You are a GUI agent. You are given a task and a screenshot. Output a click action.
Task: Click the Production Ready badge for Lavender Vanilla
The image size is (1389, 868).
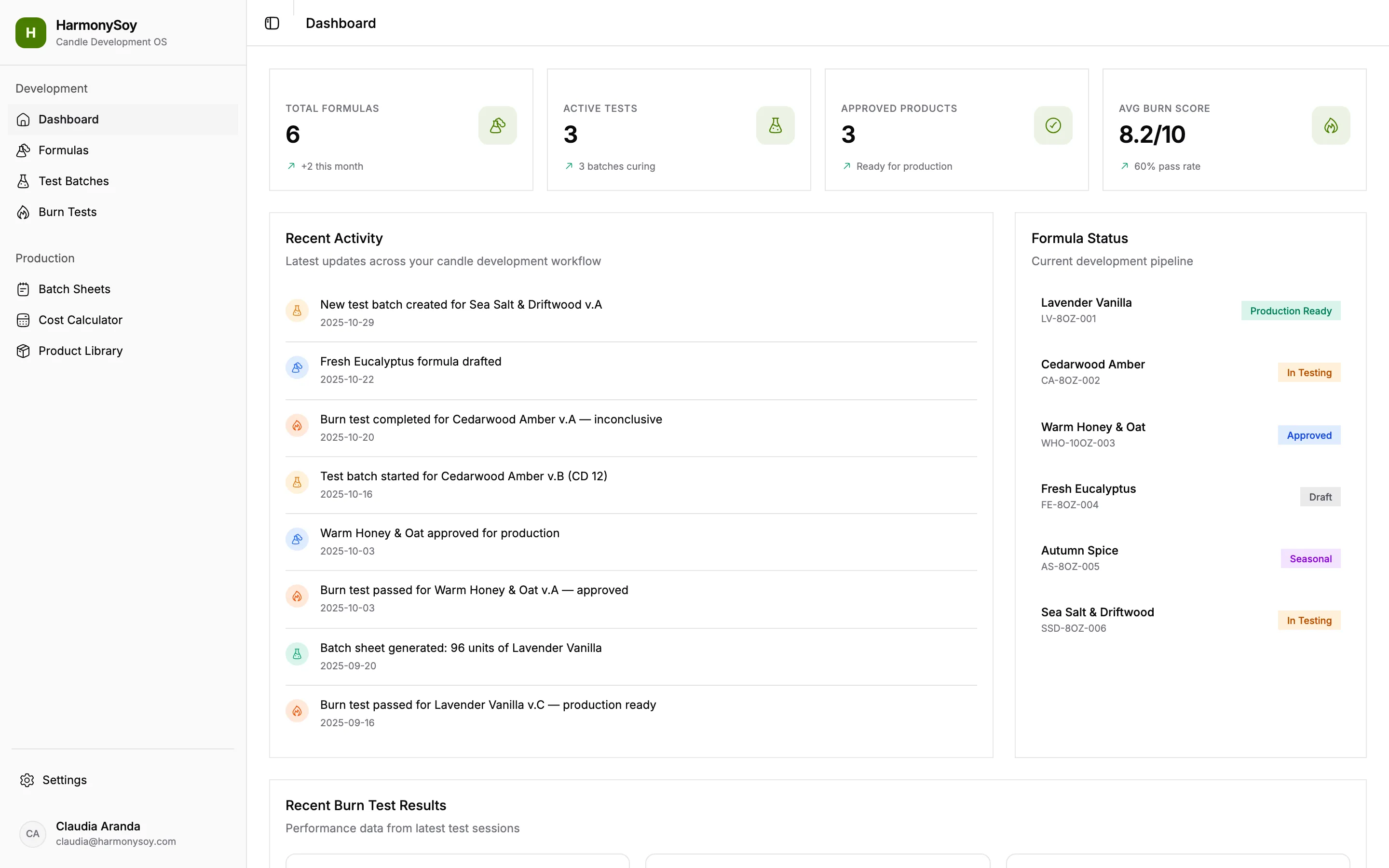pos(1290,311)
